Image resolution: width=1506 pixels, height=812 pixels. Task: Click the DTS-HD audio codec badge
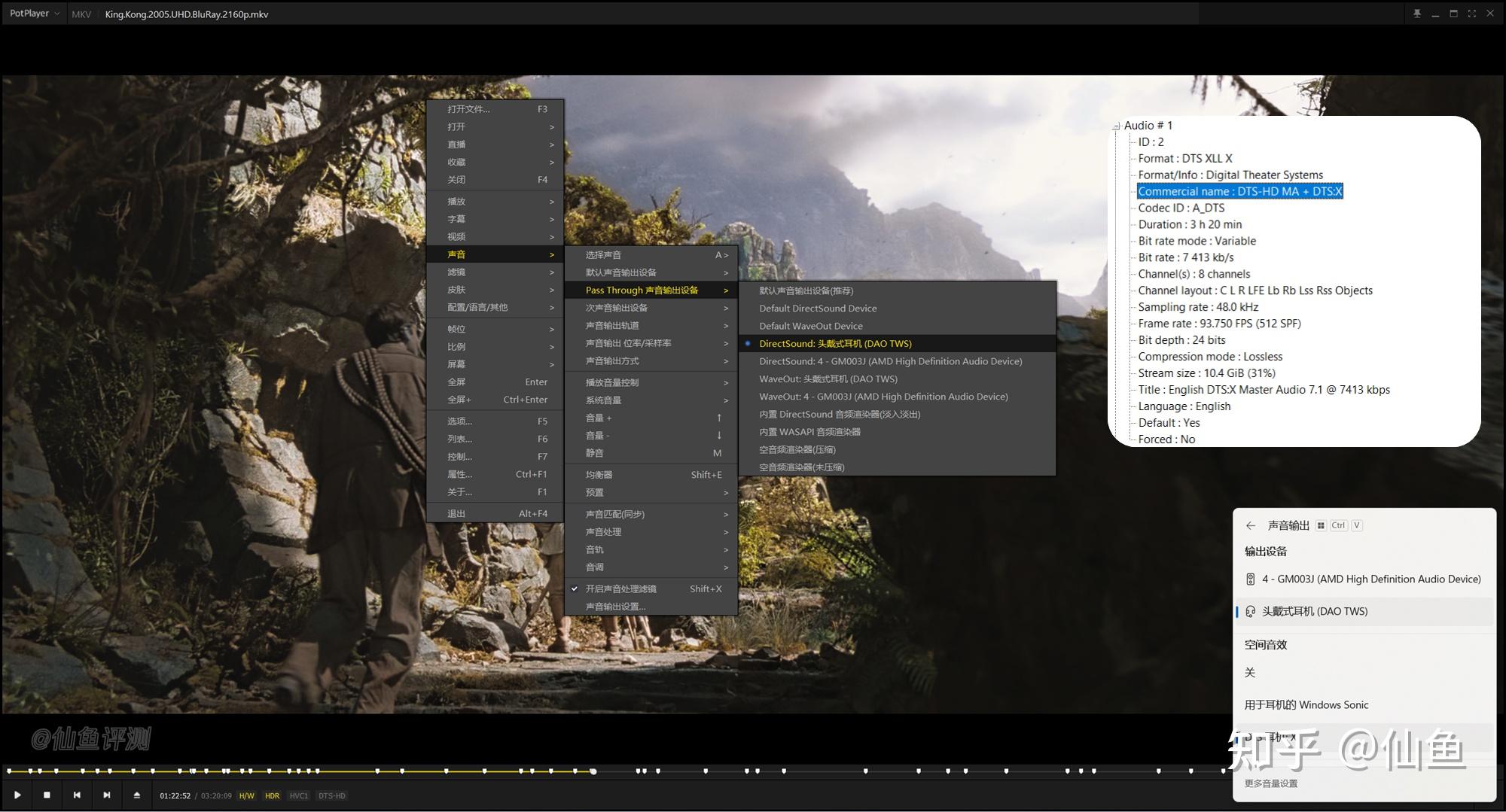[x=331, y=795]
